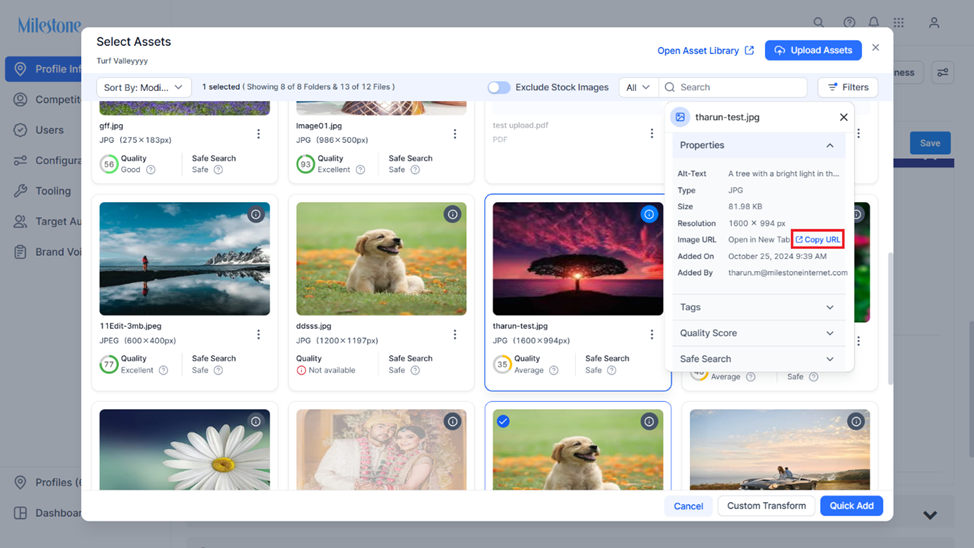
Task: Open Profiles in sidebar
Action: click(x=47, y=482)
